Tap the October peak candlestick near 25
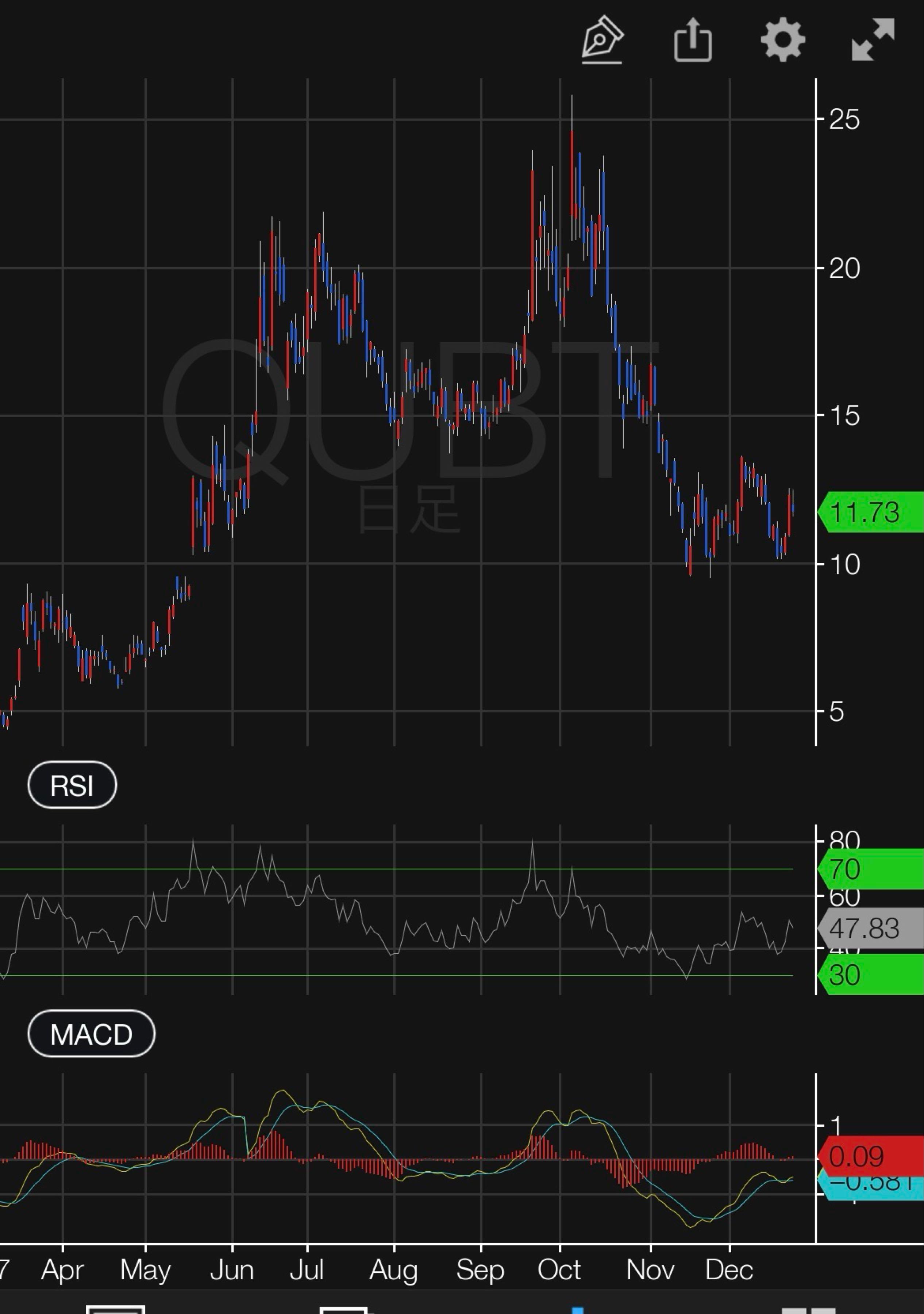The height and width of the screenshot is (1314, 924). click(x=571, y=166)
